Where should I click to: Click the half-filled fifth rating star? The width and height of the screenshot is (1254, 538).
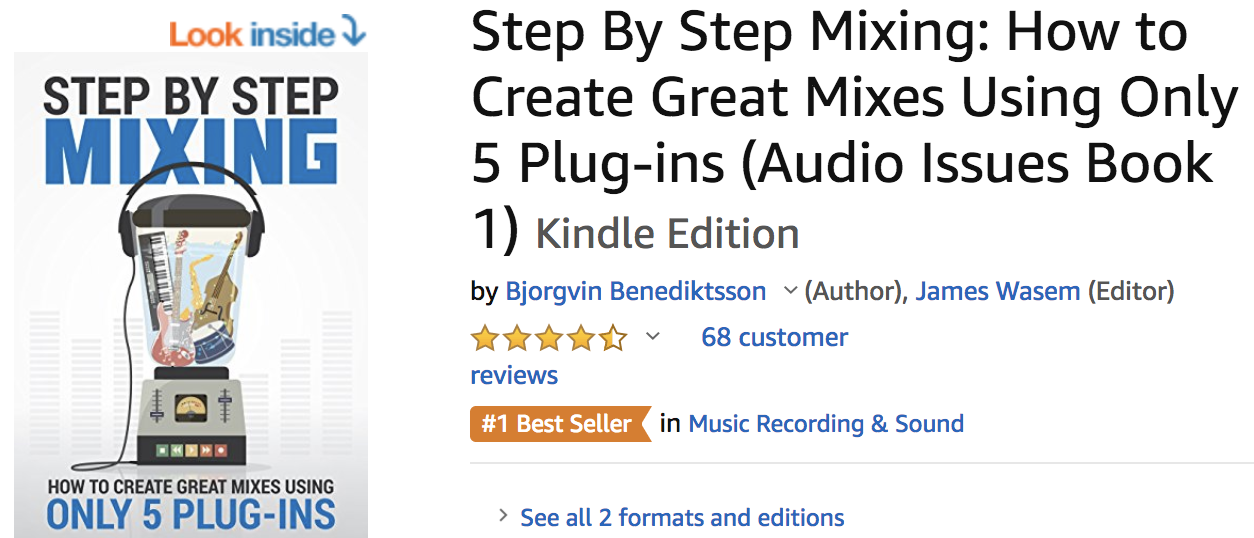click(613, 338)
